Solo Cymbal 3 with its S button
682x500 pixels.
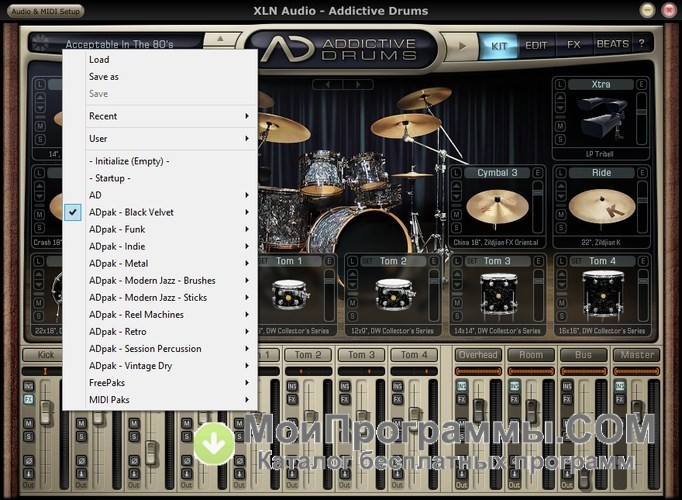[x=456, y=227]
